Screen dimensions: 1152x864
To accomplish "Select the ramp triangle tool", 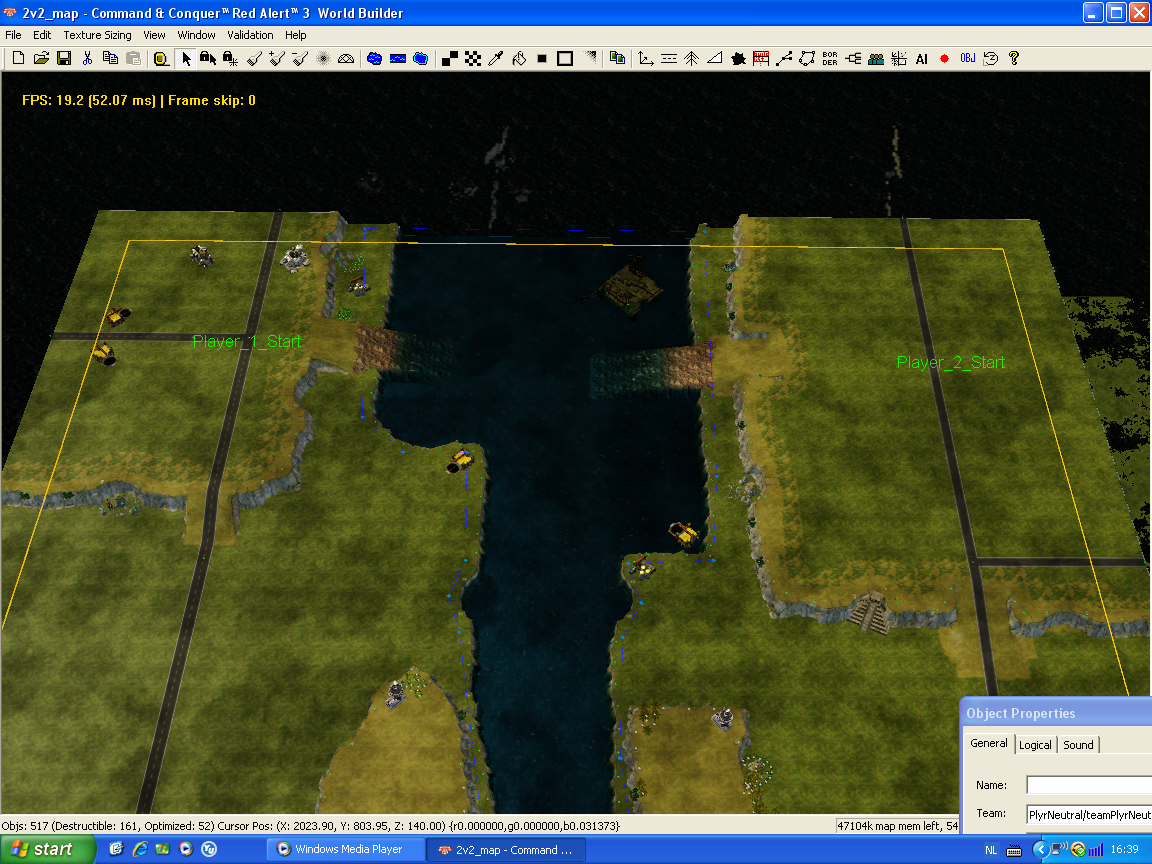I will coord(714,58).
